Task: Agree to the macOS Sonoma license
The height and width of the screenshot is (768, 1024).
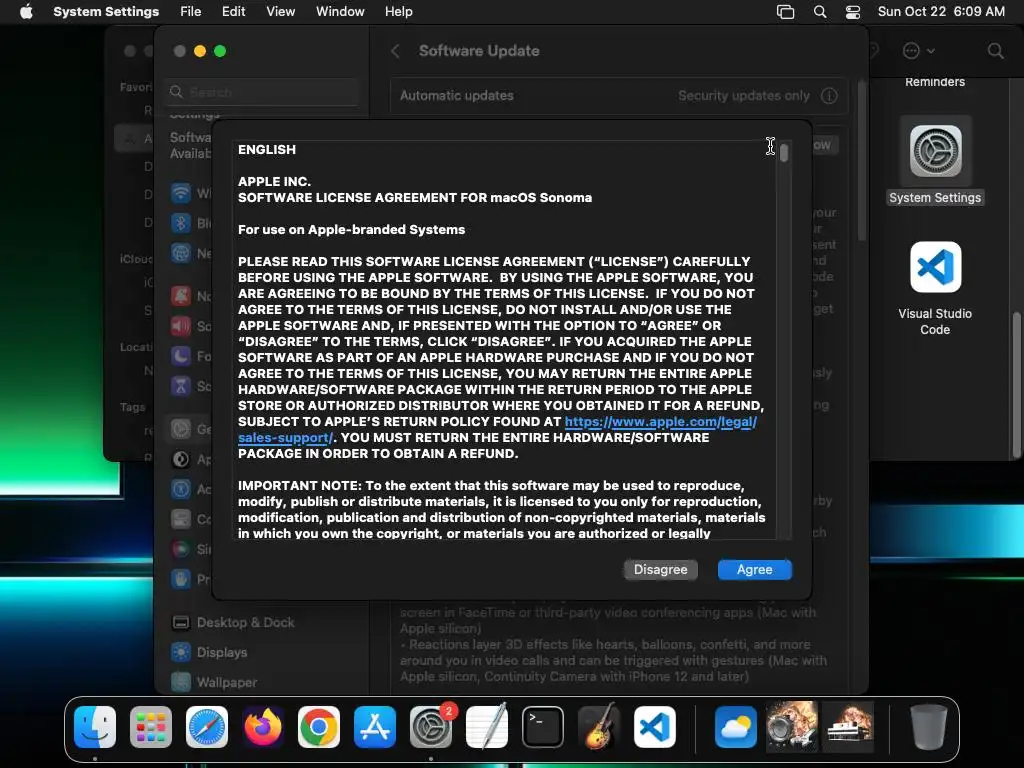Action: point(754,569)
